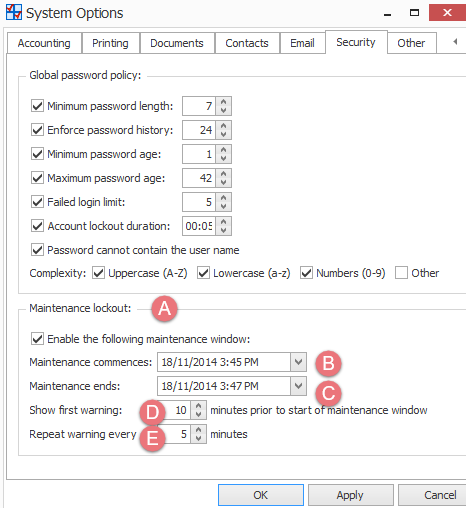Decrease failed login limit value
The image size is (466, 508).
point(223,206)
